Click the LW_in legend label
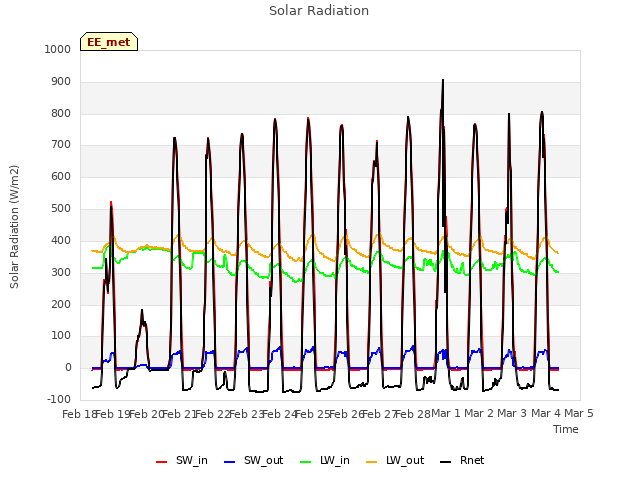Viewport: 640px width, 480px height. 335,460
